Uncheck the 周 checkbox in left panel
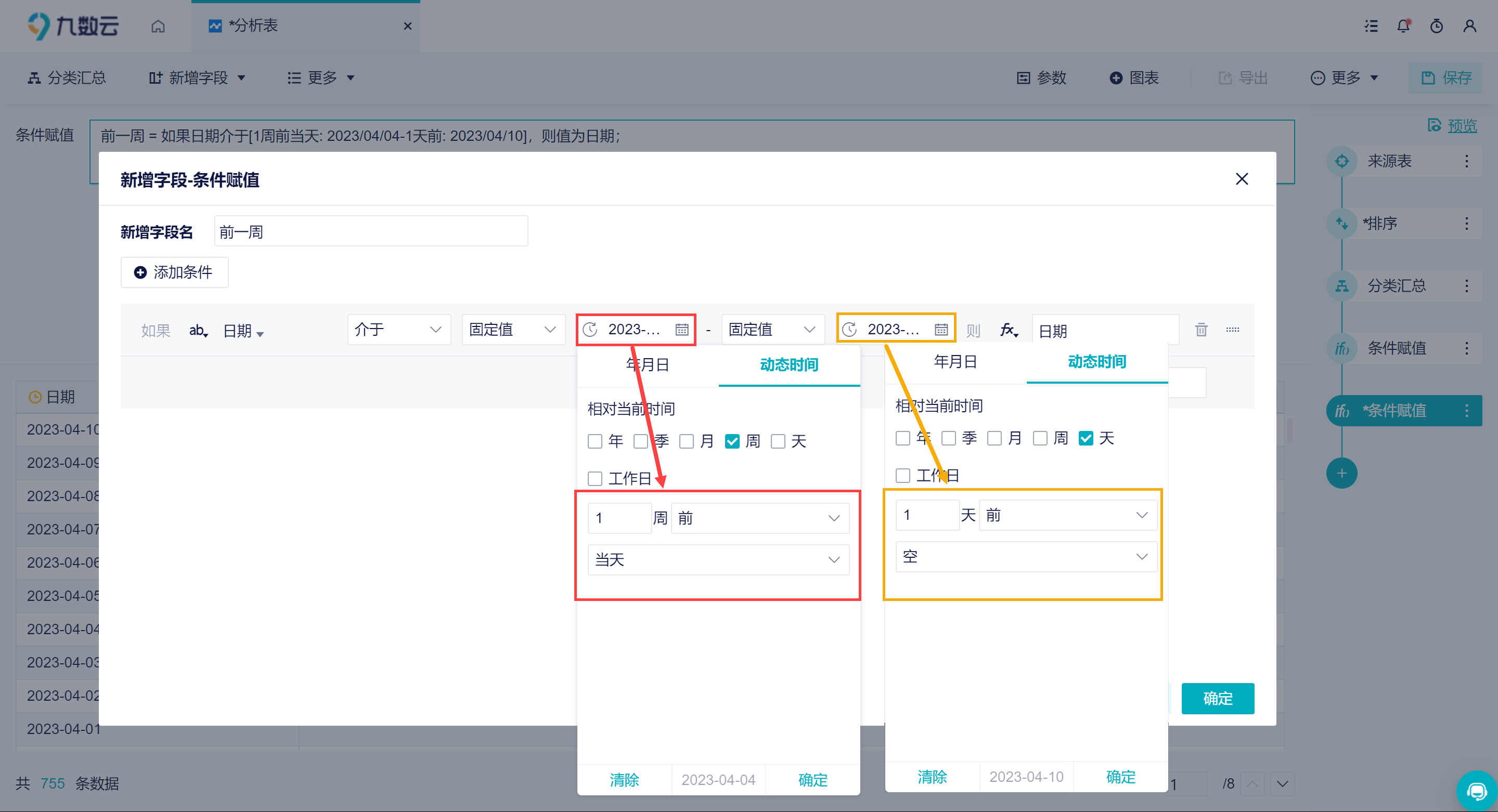 (733, 442)
